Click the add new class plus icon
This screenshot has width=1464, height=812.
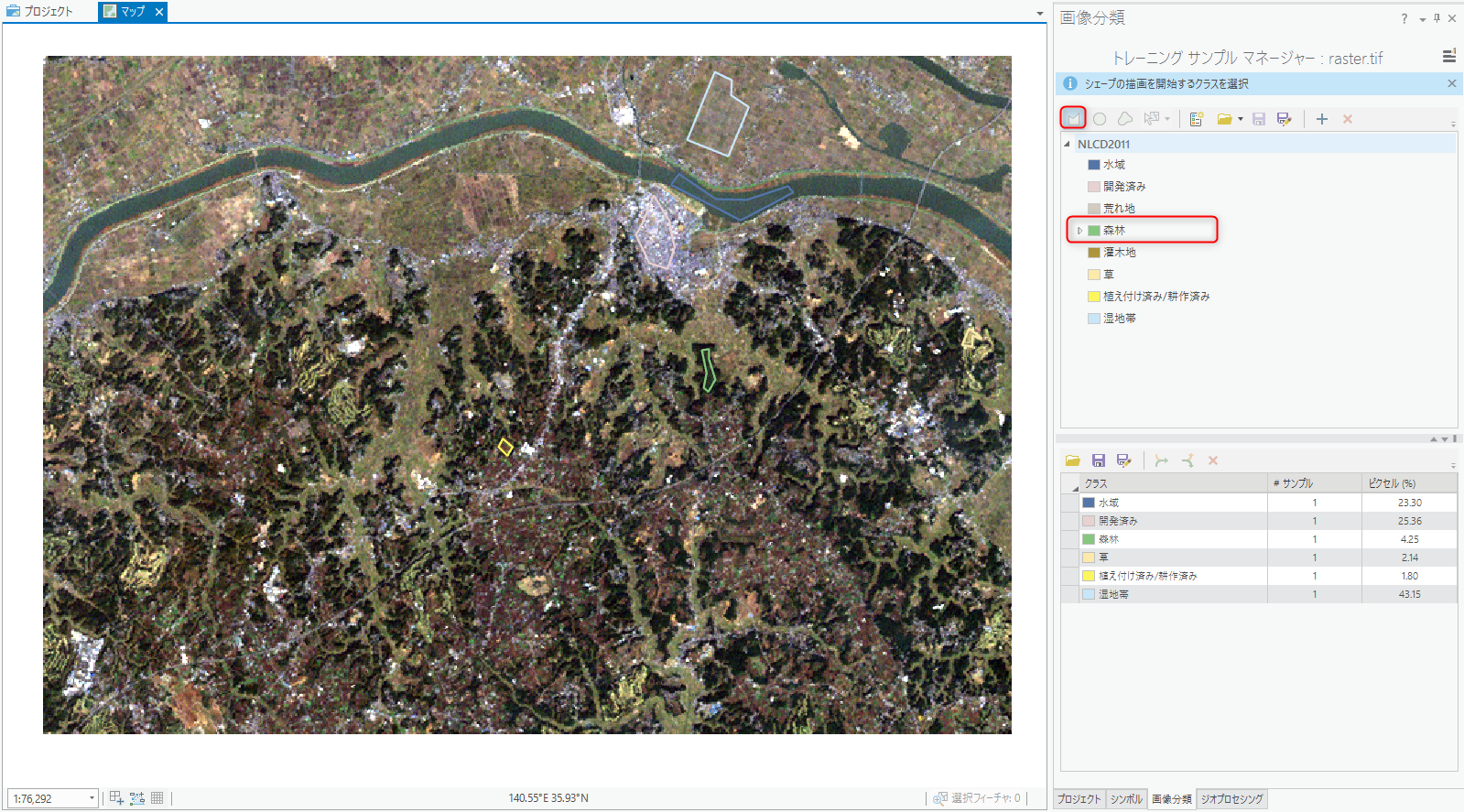pyautogui.click(x=1321, y=119)
